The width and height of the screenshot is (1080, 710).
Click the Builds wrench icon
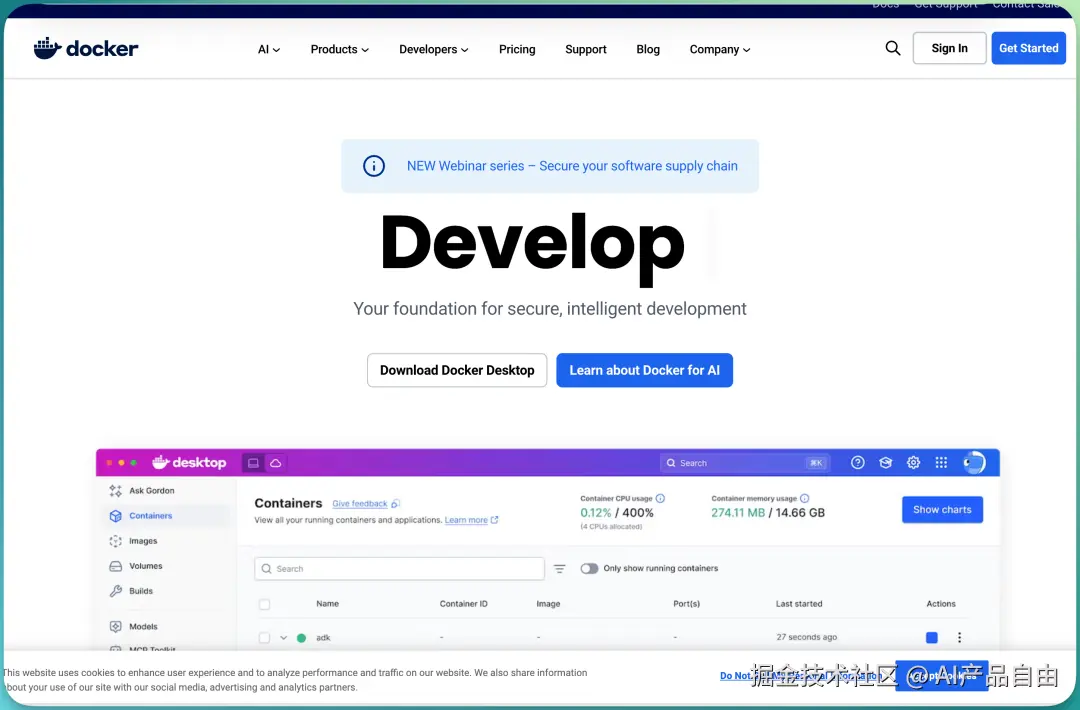[x=115, y=591]
